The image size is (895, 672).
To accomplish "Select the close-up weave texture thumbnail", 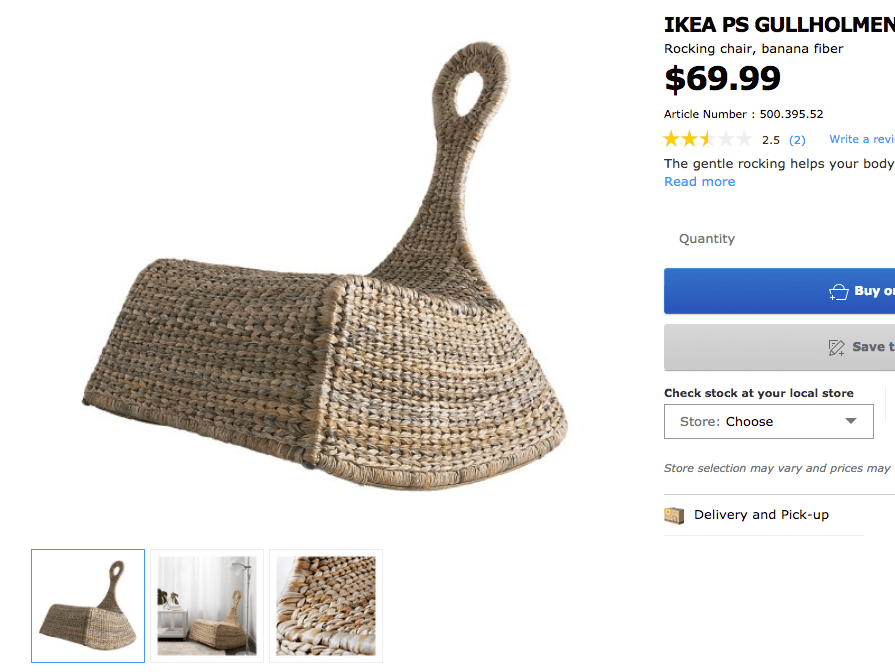I will point(326,606).
